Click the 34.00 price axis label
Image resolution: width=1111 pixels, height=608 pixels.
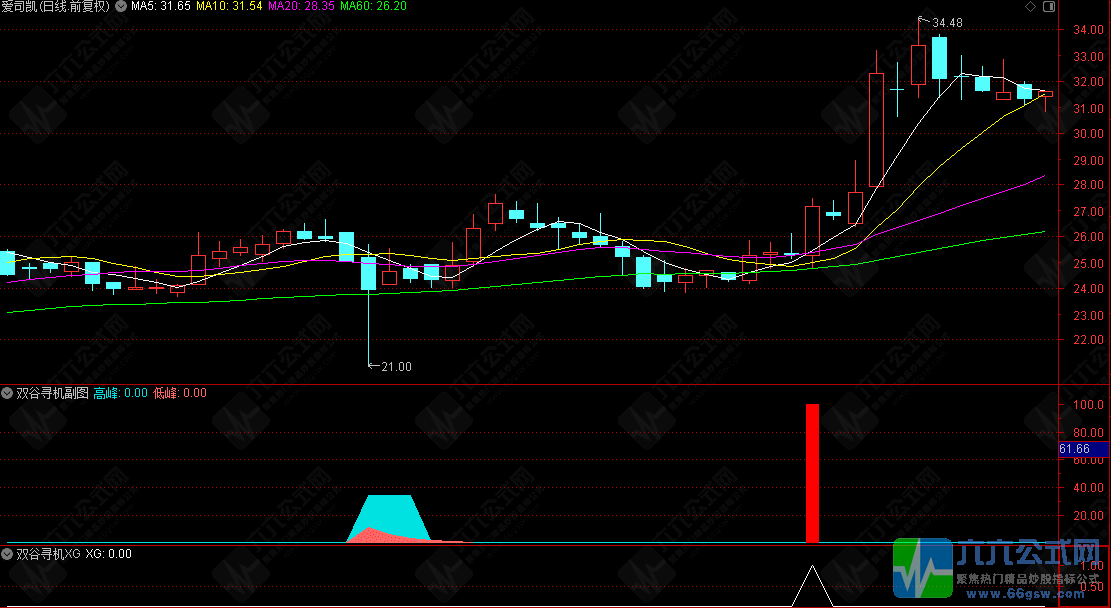[1088, 30]
